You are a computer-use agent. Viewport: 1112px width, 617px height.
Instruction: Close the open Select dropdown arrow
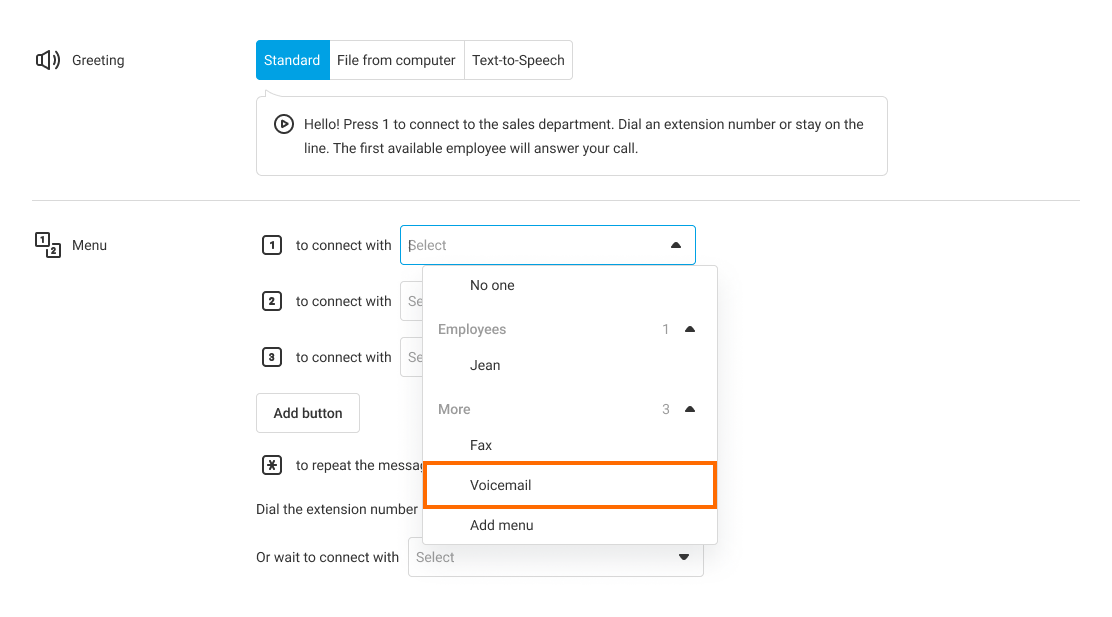[x=676, y=245]
